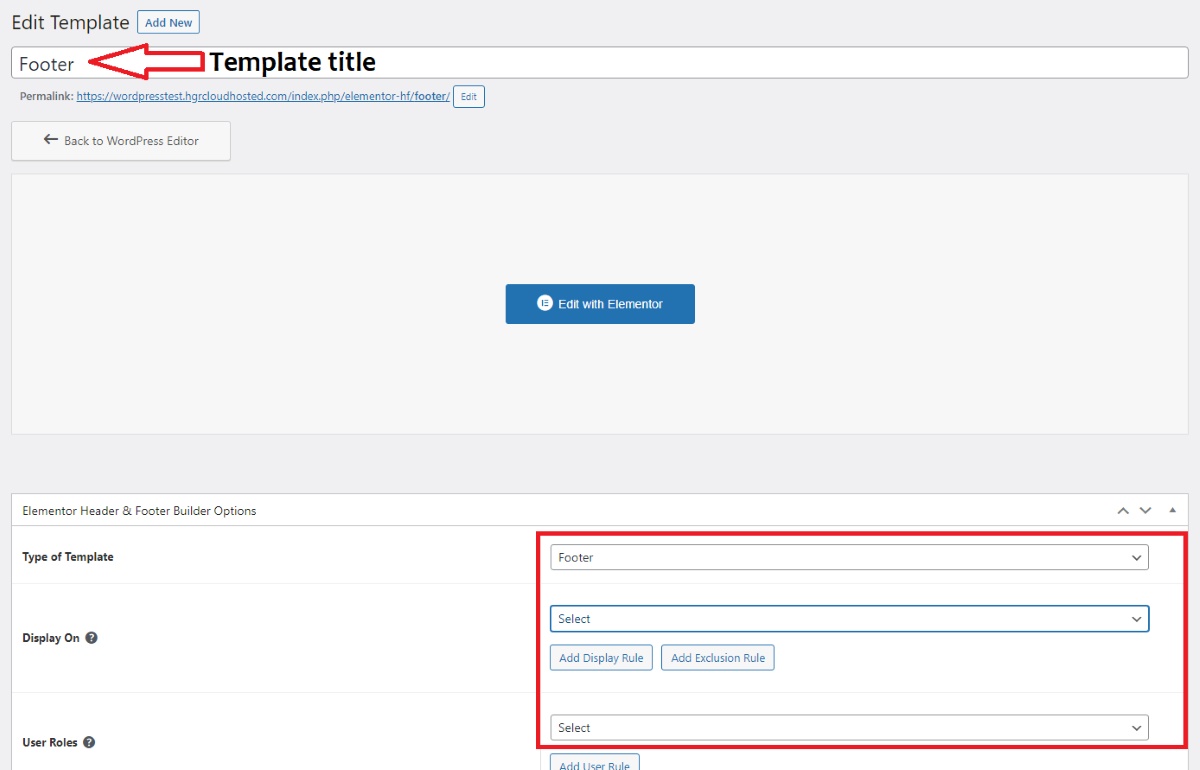Collapse the Elementor Header & Footer Builder Options panel
1200x770 pixels.
pyautogui.click(x=1172, y=510)
